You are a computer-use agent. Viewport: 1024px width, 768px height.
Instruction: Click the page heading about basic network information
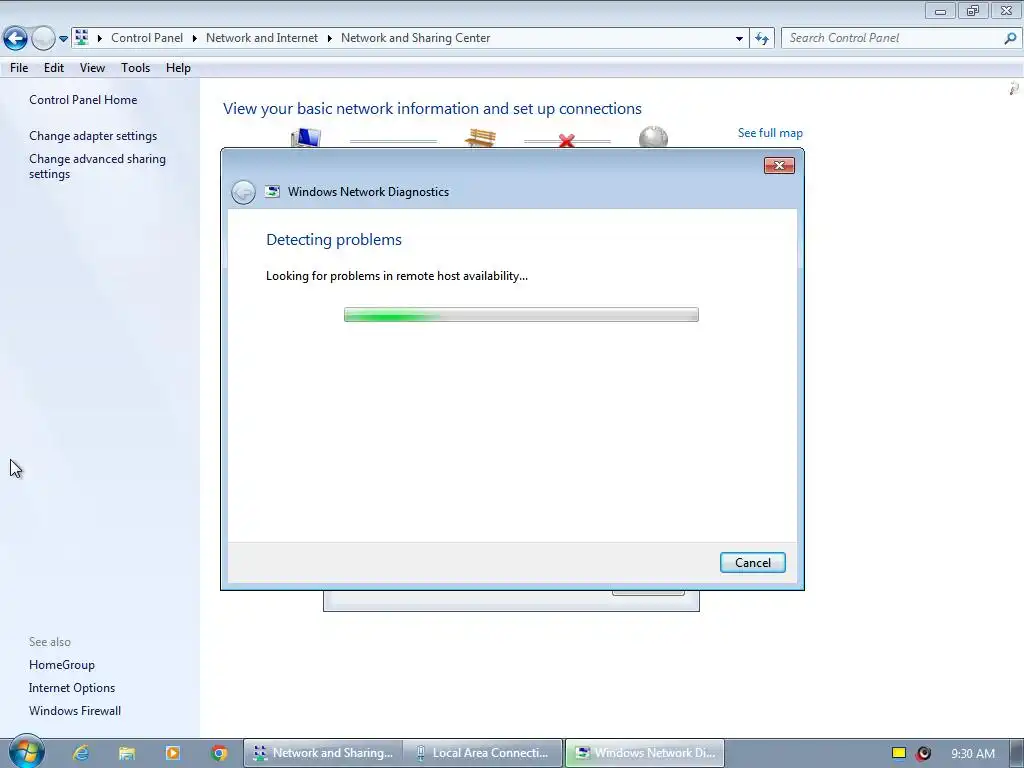click(432, 108)
